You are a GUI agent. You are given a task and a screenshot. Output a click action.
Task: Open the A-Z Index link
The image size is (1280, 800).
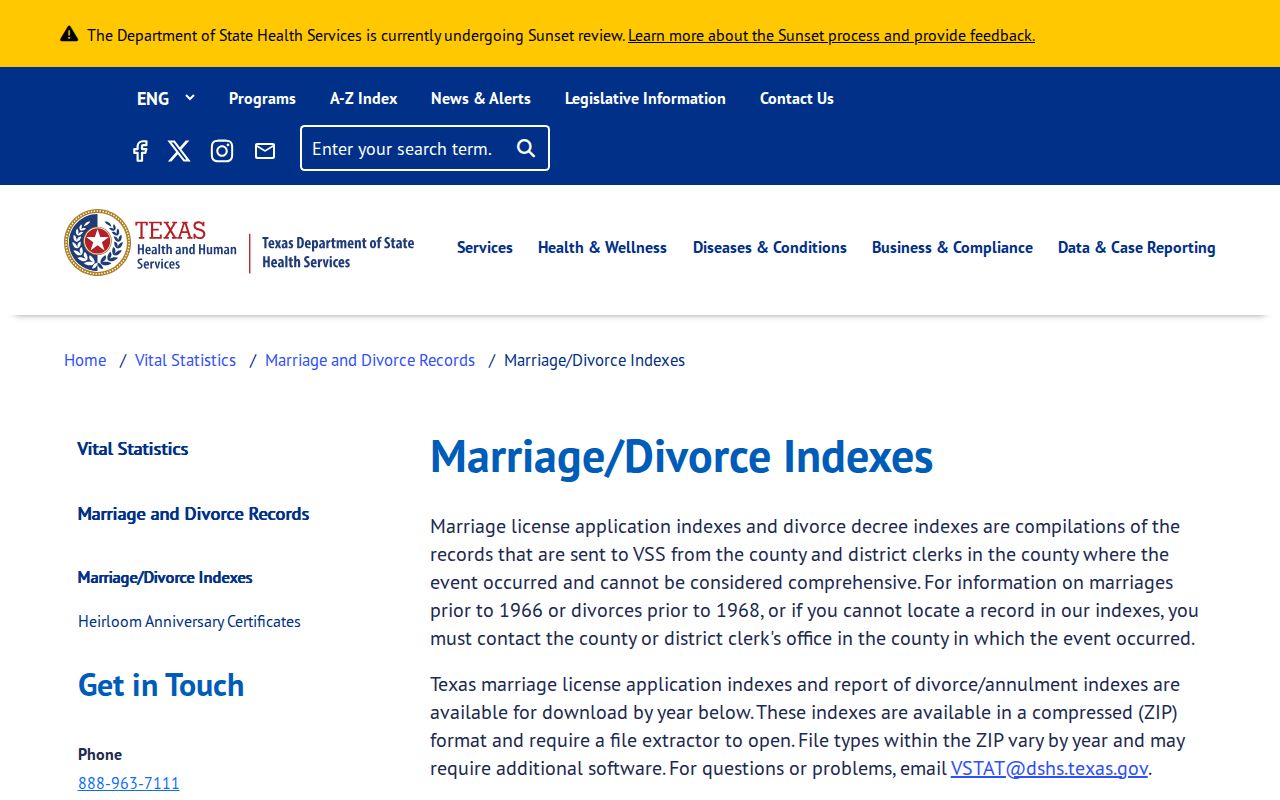coord(364,98)
